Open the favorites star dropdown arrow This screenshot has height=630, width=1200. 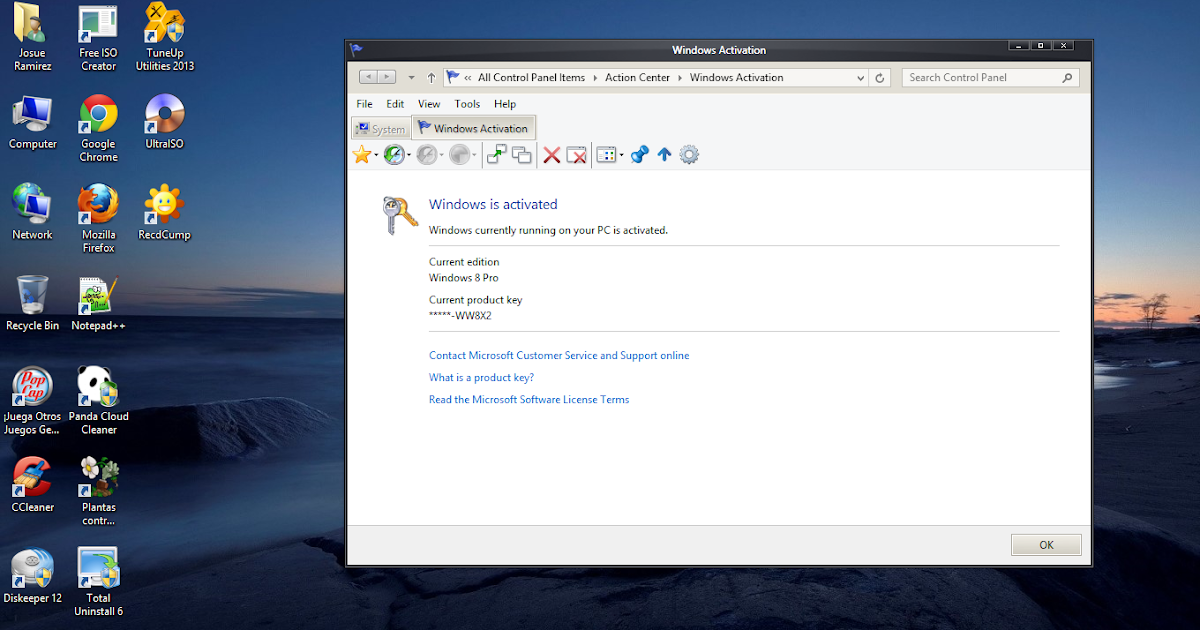(377, 156)
